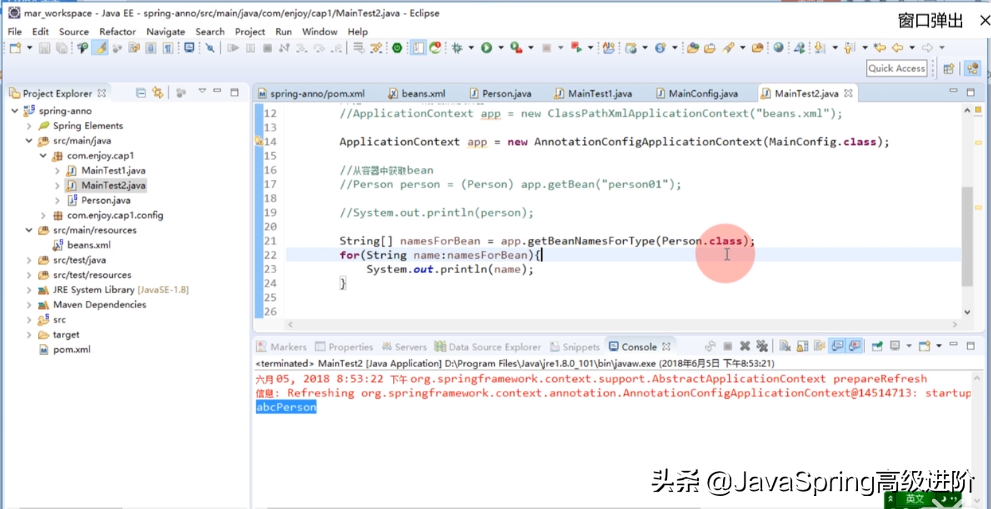Toggle Link with Editor in Project Explorer
991x509 pixels.
(157, 93)
